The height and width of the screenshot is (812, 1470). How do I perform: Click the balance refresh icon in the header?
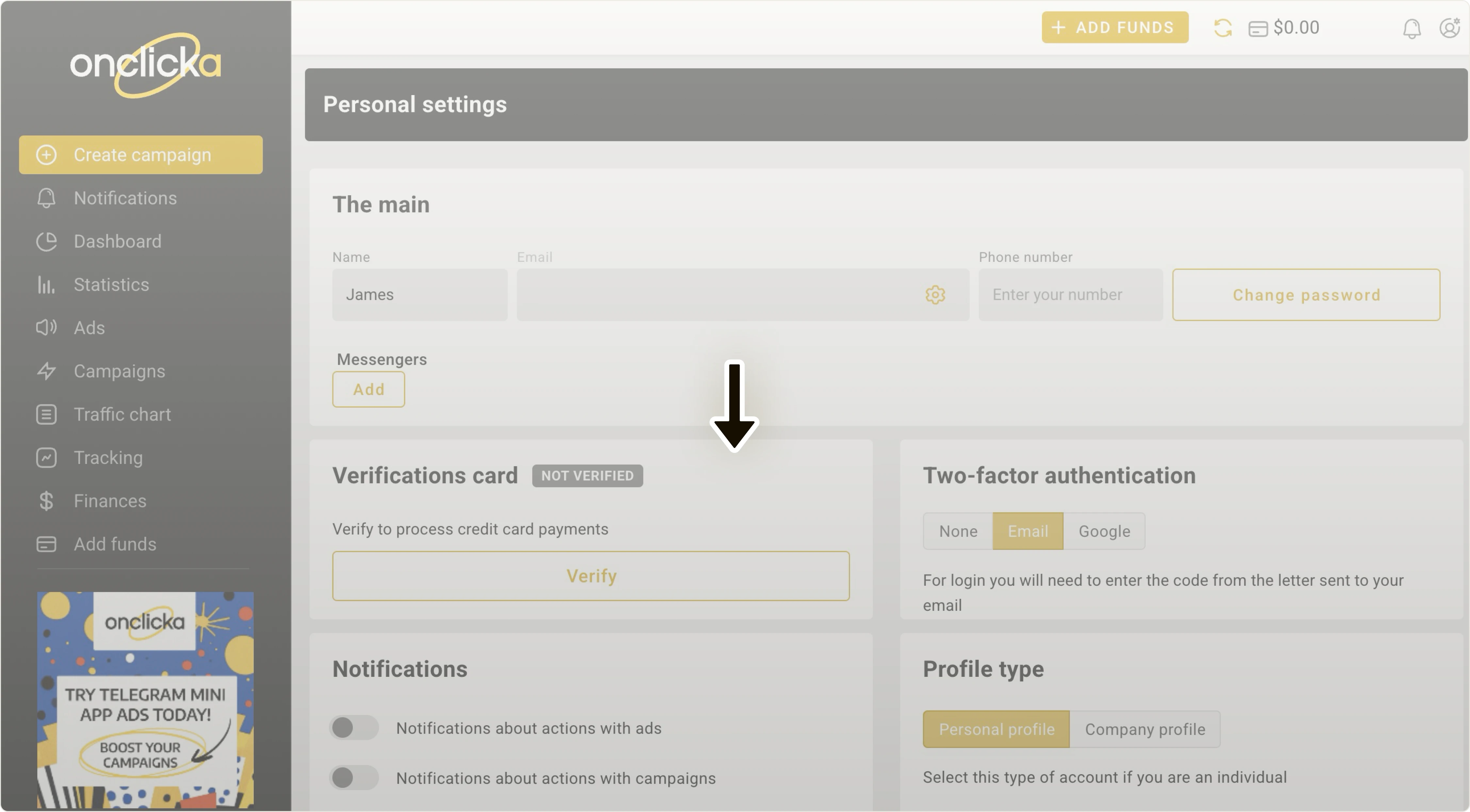tap(1222, 27)
